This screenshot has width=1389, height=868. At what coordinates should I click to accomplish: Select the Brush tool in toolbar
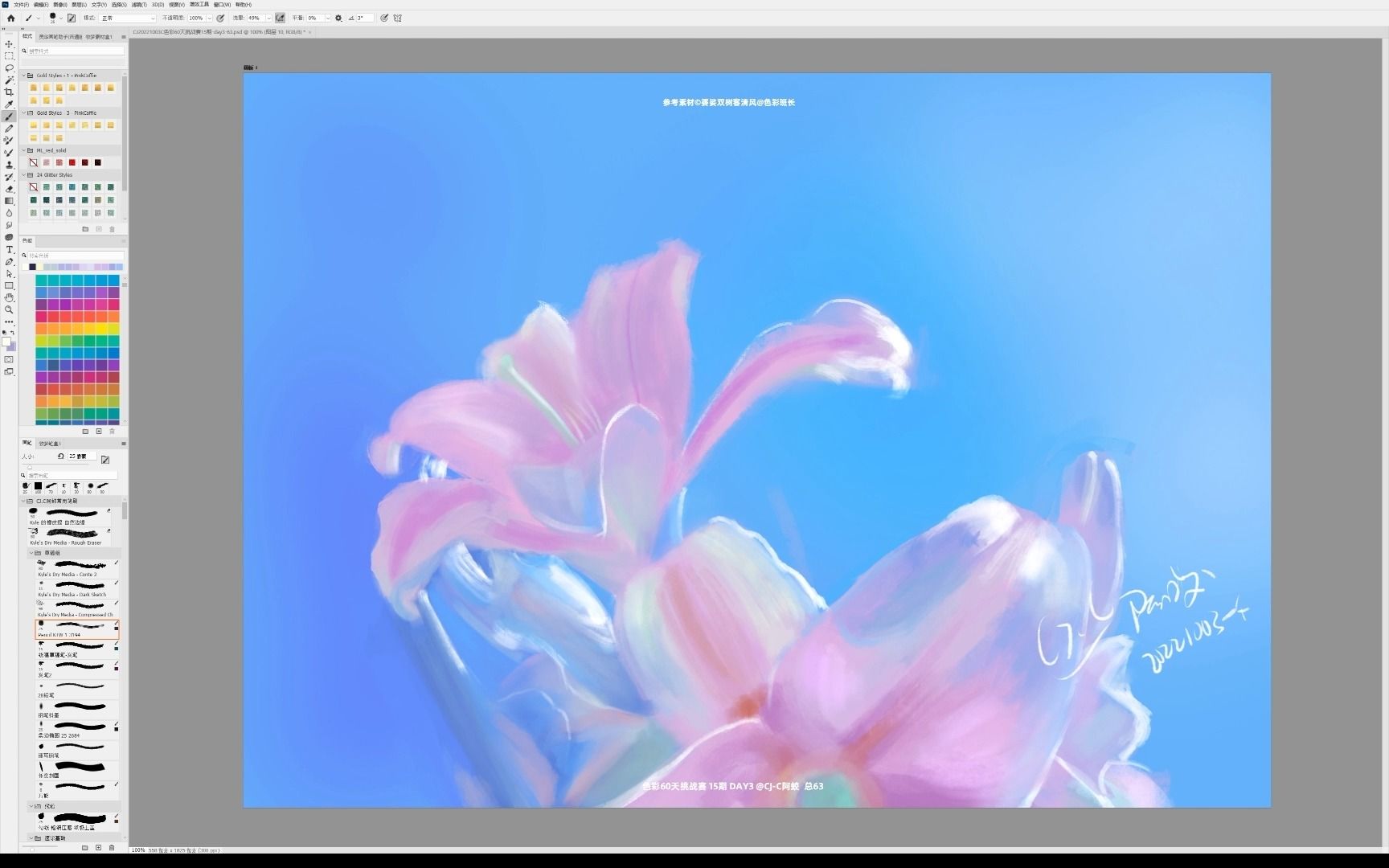tap(9, 117)
